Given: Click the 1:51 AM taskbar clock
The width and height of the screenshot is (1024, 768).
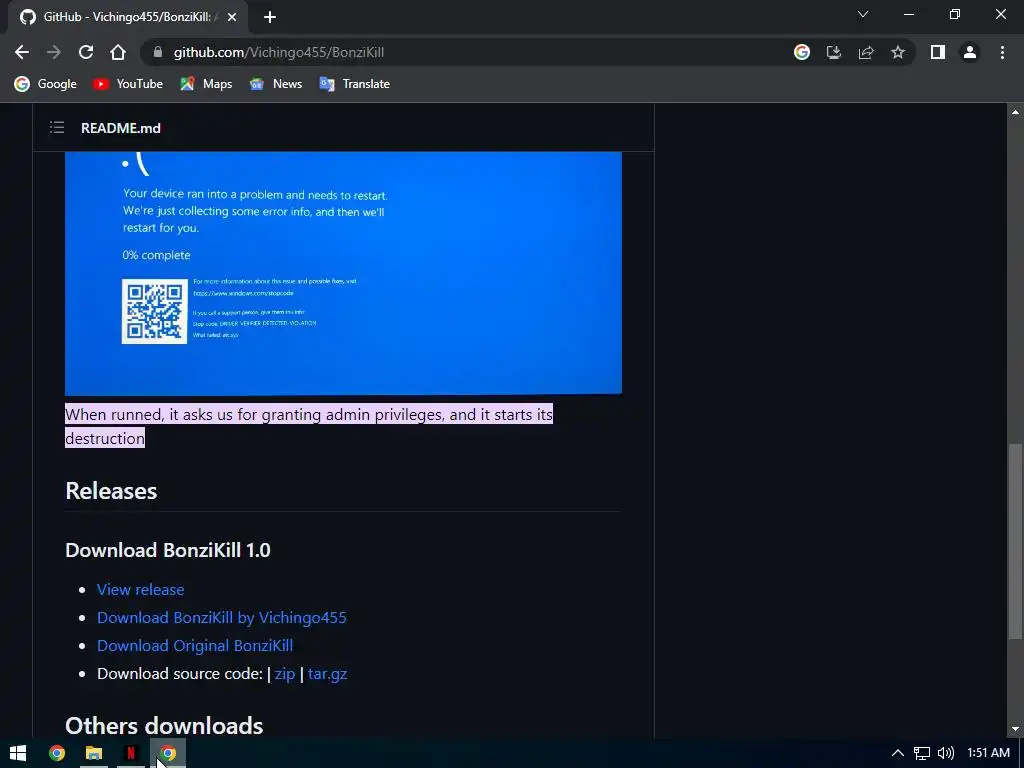Looking at the screenshot, I should (x=989, y=753).
